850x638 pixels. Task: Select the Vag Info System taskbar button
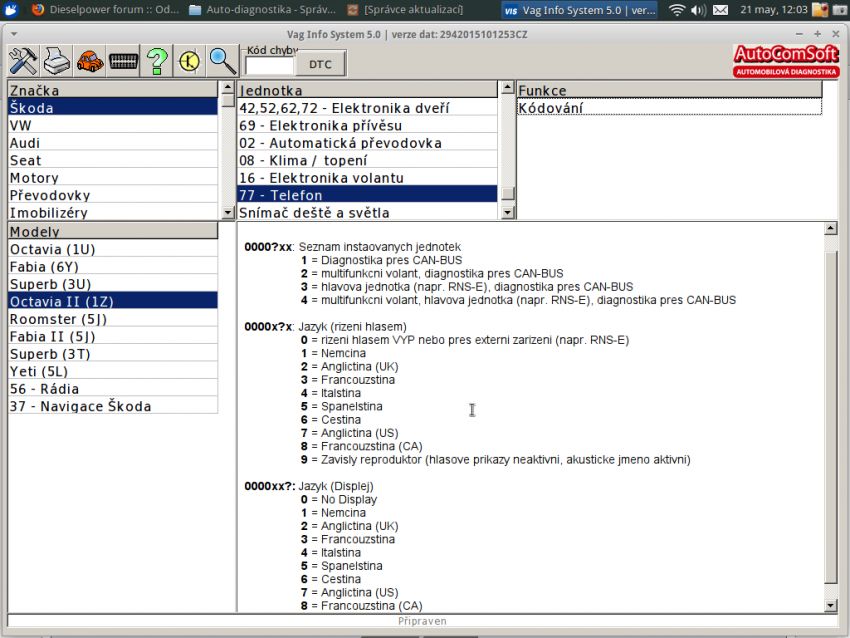(x=580, y=10)
